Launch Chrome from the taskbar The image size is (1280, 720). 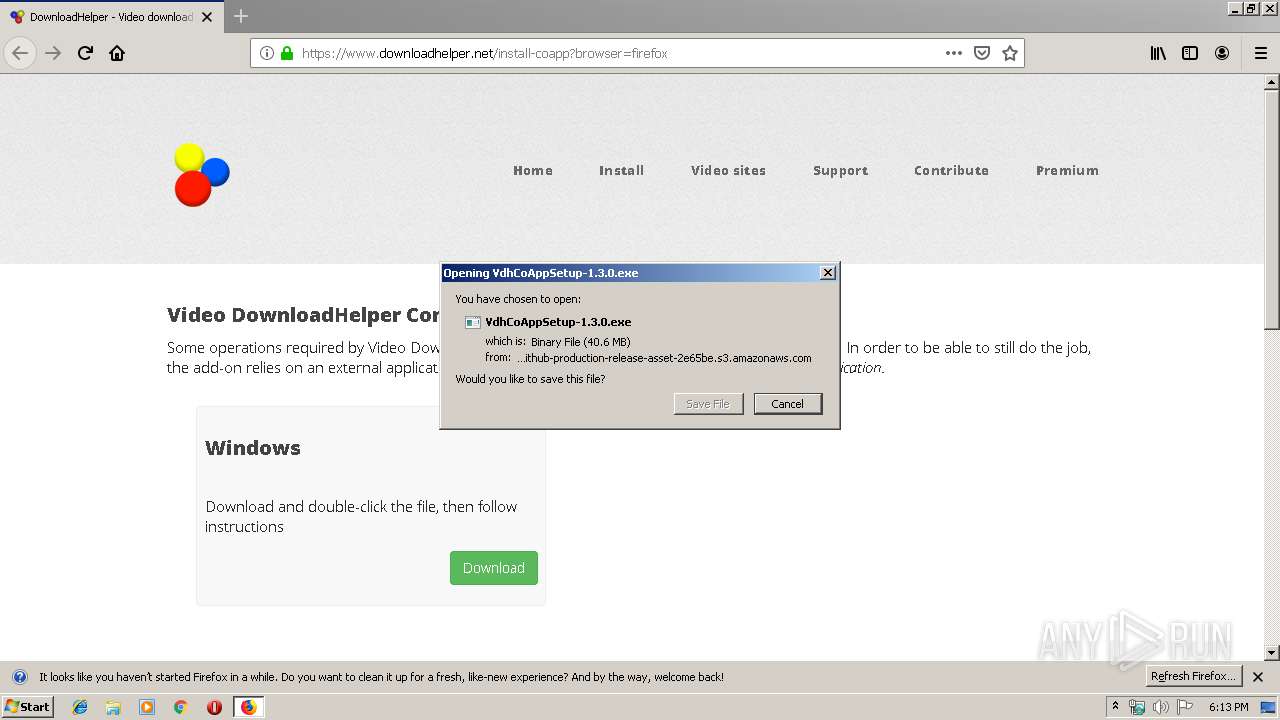click(181, 707)
